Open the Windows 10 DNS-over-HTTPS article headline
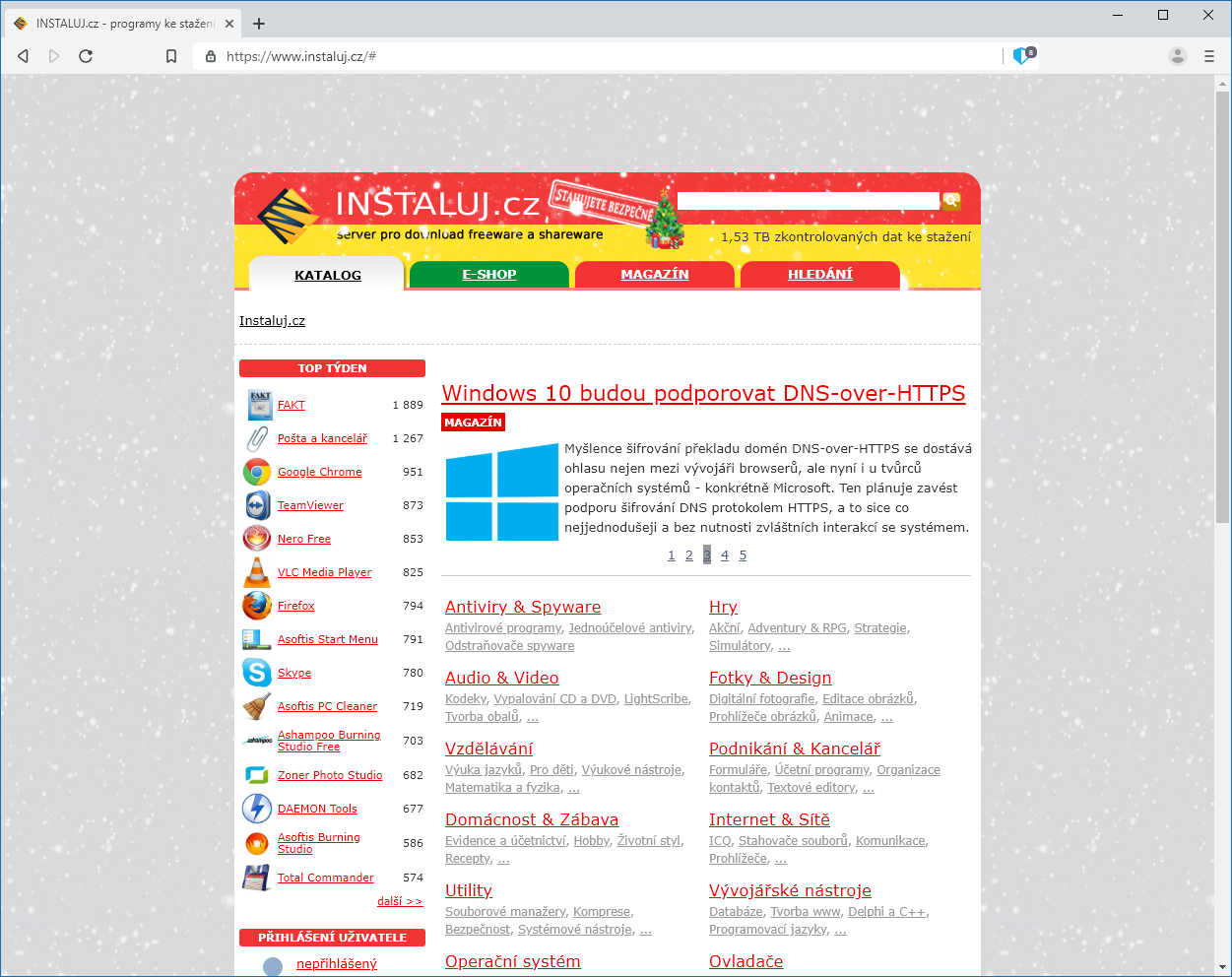 [x=703, y=393]
